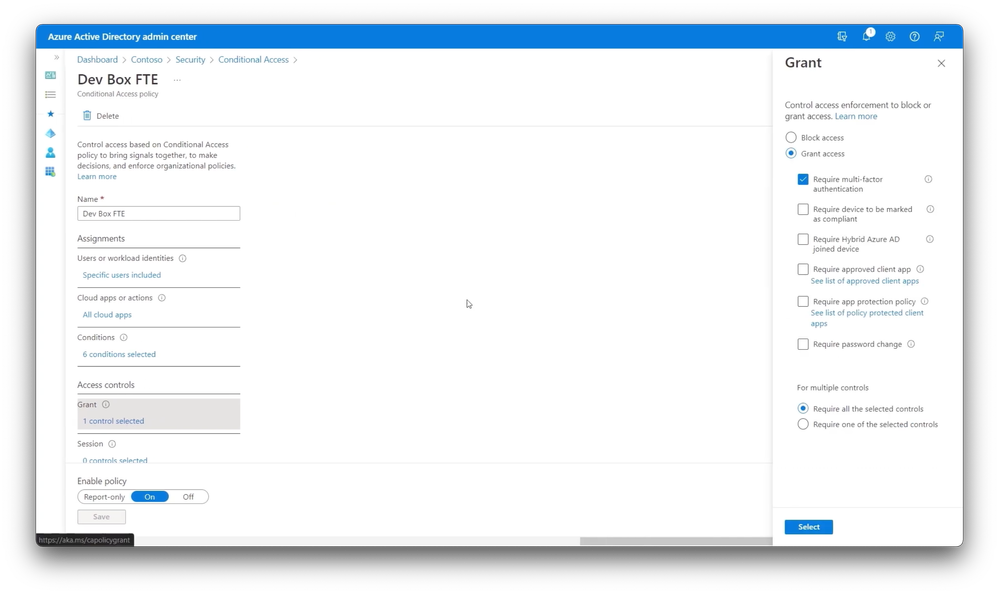Open 1 control selected under Grant
This screenshot has width=999, height=594.
point(113,421)
